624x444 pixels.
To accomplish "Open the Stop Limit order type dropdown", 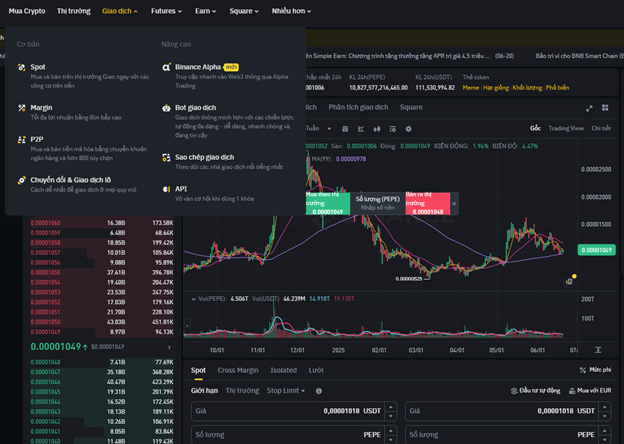I will coord(286,391).
